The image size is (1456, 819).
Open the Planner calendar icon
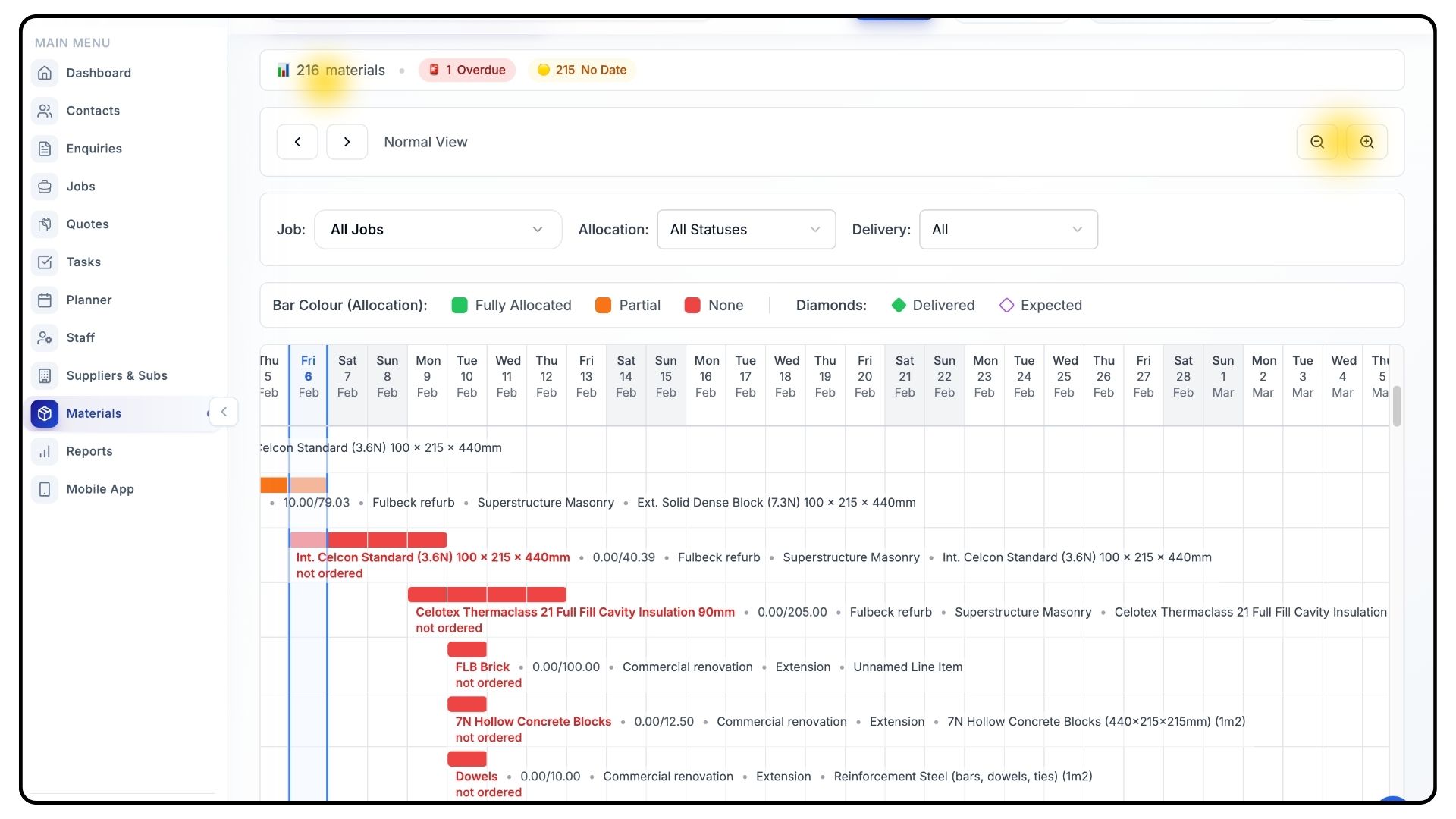coord(45,300)
